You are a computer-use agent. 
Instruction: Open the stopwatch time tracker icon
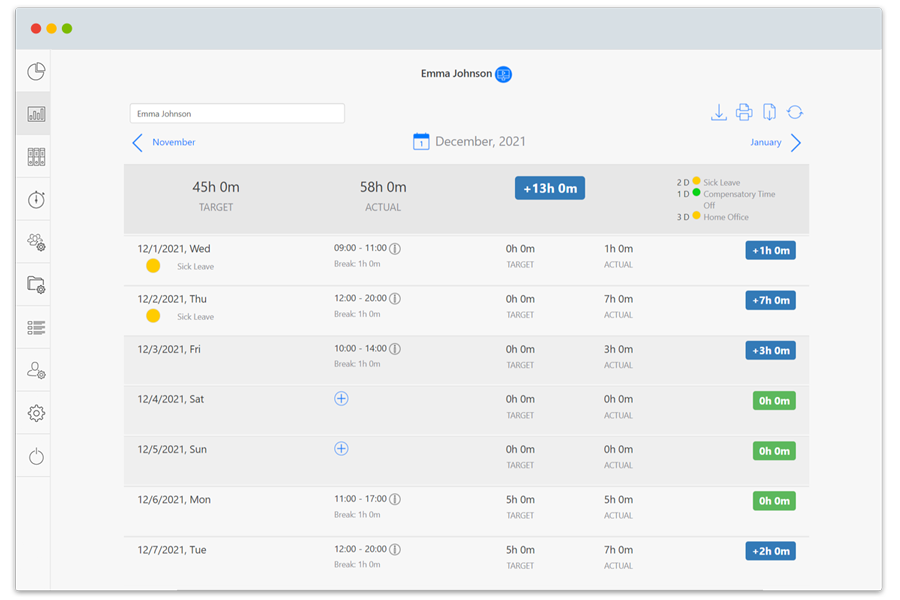point(36,200)
